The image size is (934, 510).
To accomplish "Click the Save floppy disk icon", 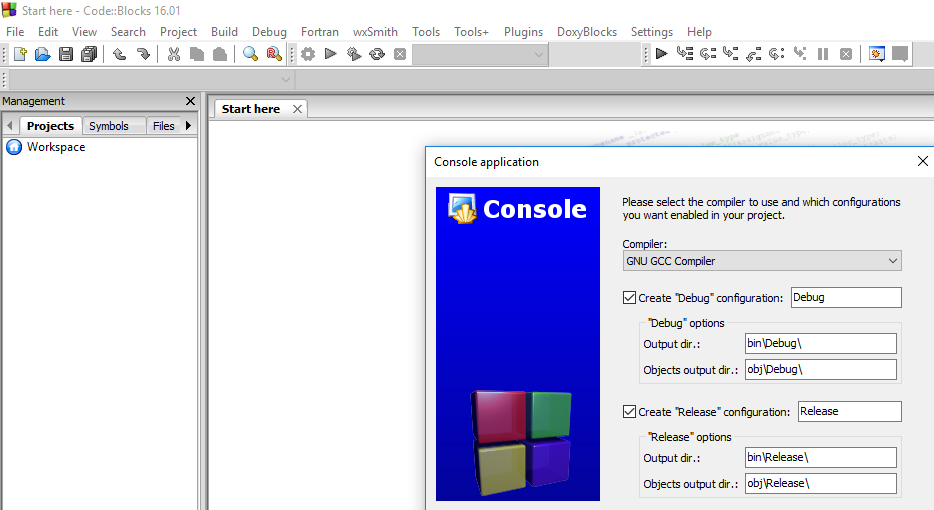I will click(66, 54).
